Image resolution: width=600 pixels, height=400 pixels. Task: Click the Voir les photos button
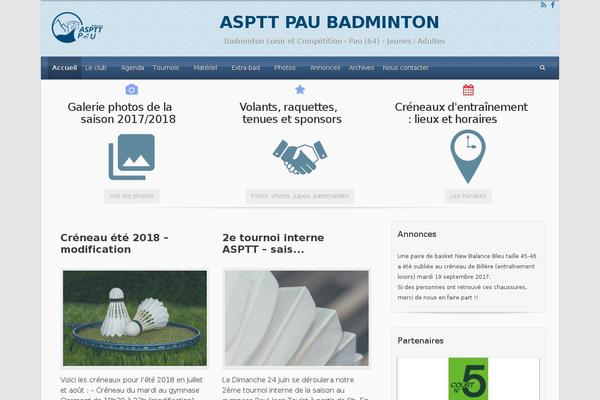tap(132, 196)
